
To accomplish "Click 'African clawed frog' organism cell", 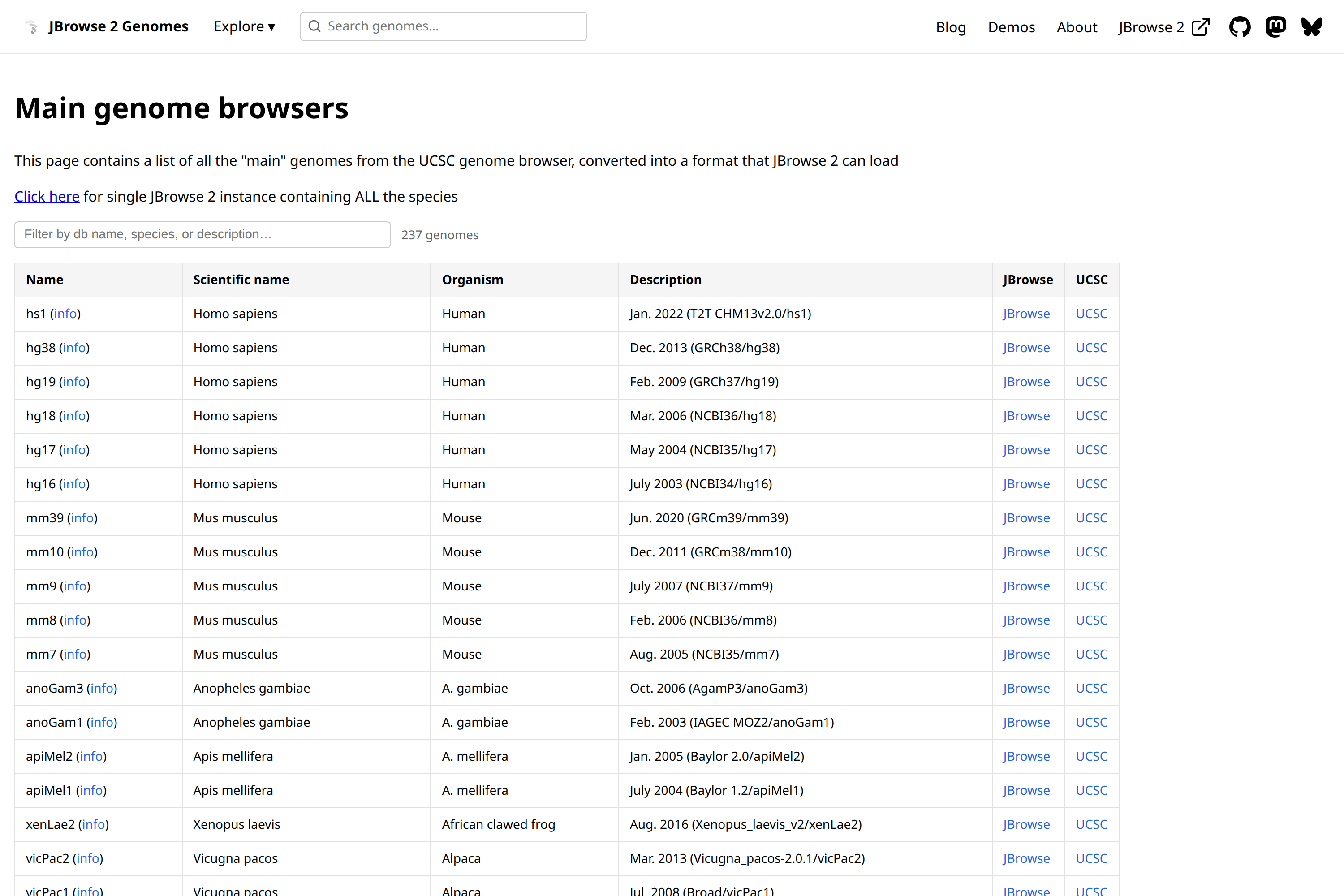I will pyautogui.click(x=498, y=825).
